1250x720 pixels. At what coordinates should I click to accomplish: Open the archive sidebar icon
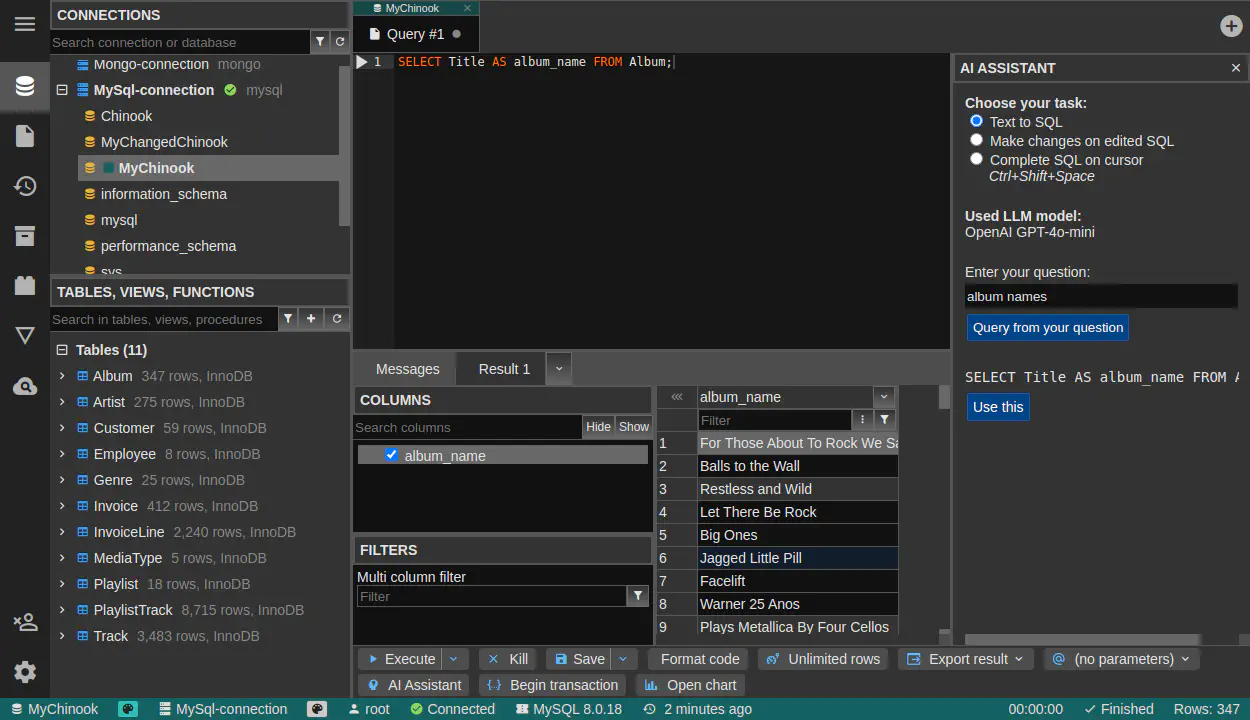pos(25,236)
